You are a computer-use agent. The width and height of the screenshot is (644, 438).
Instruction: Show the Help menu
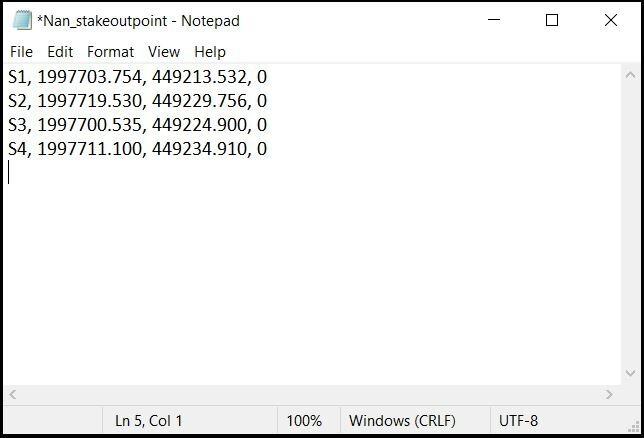(210, 52)
